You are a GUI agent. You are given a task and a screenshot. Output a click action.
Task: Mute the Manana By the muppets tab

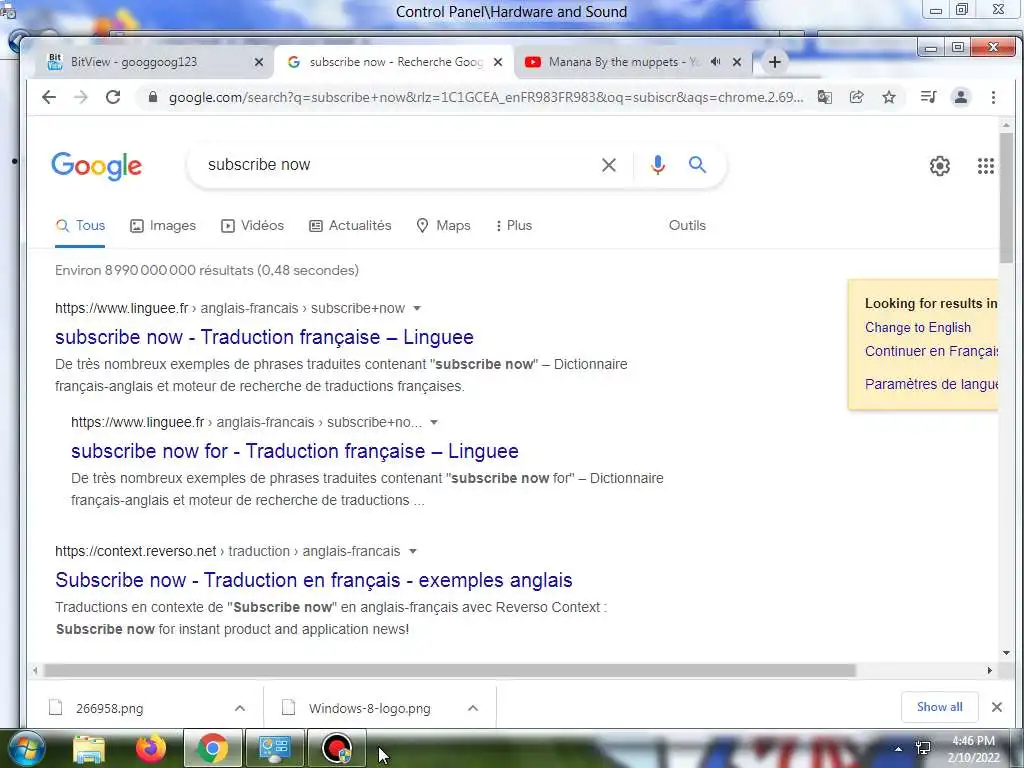pos(715,62)
